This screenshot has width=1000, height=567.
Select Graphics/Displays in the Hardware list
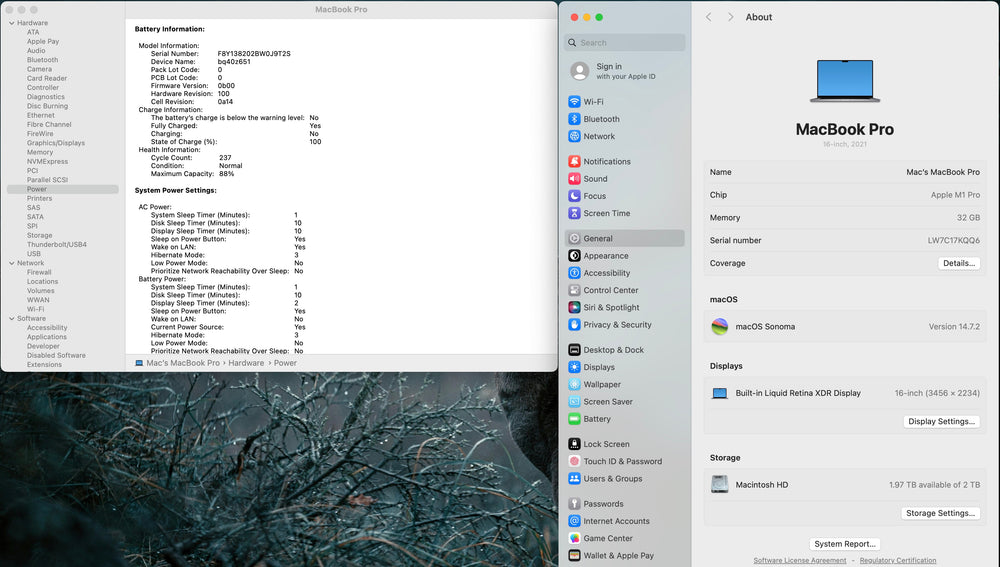(56, 143)
